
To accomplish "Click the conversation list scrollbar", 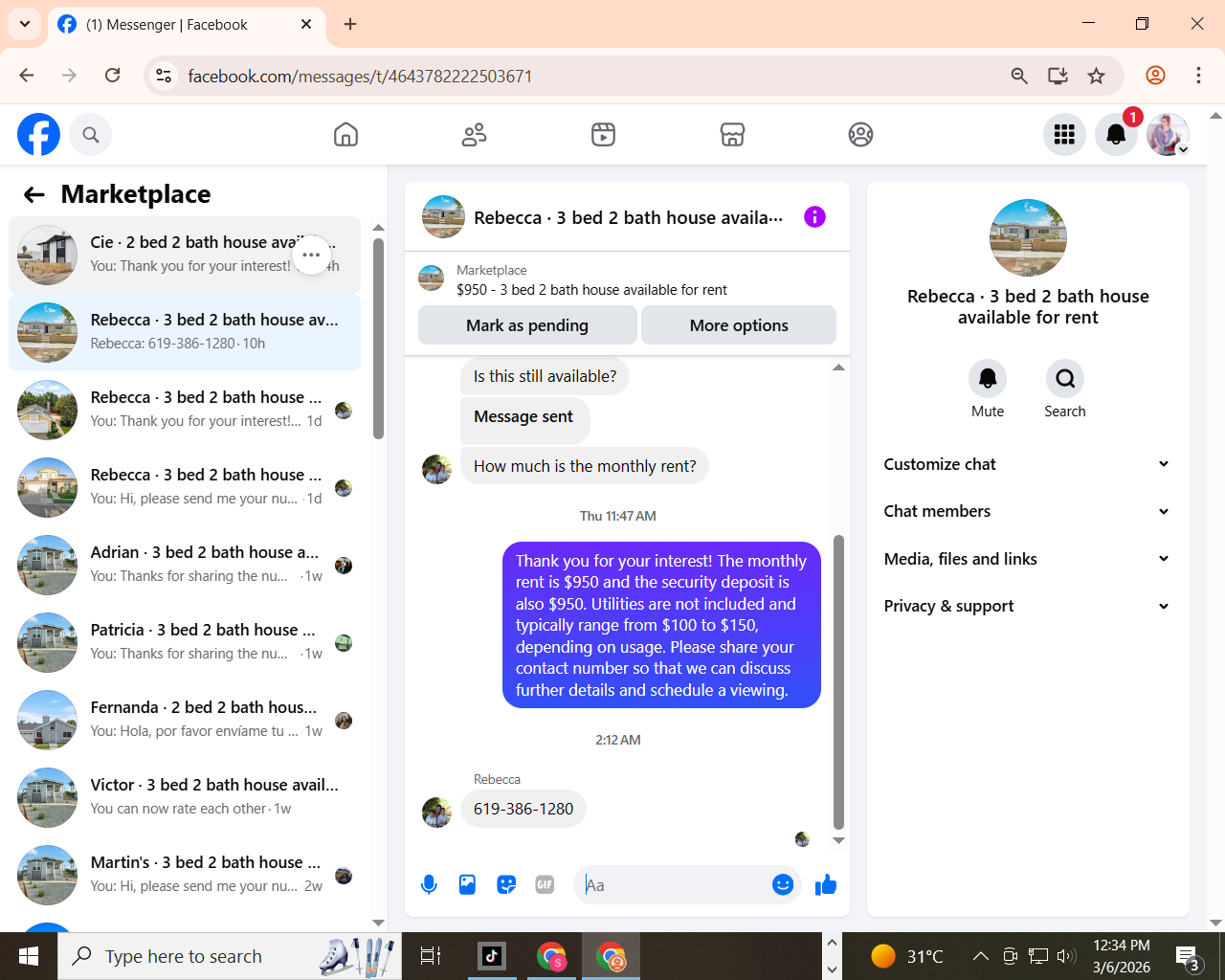I will (x=378, y=339).
